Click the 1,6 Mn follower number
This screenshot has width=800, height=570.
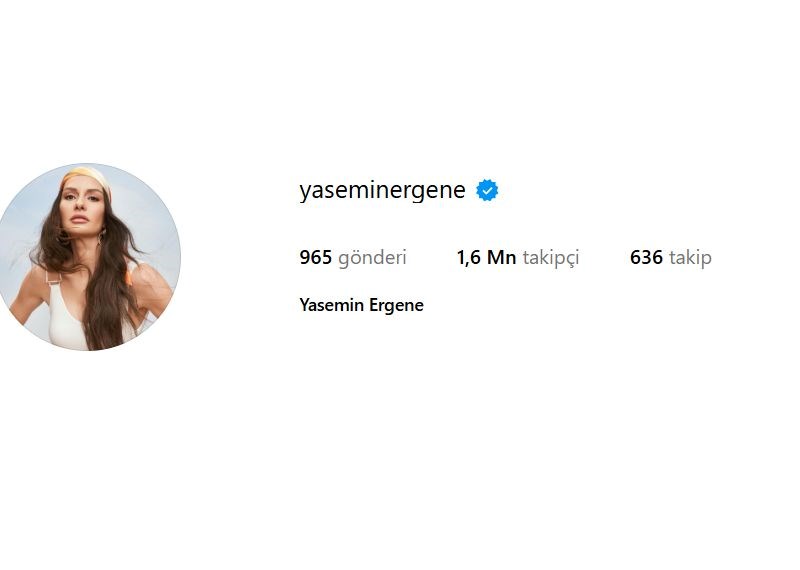(x=486, y=257)
